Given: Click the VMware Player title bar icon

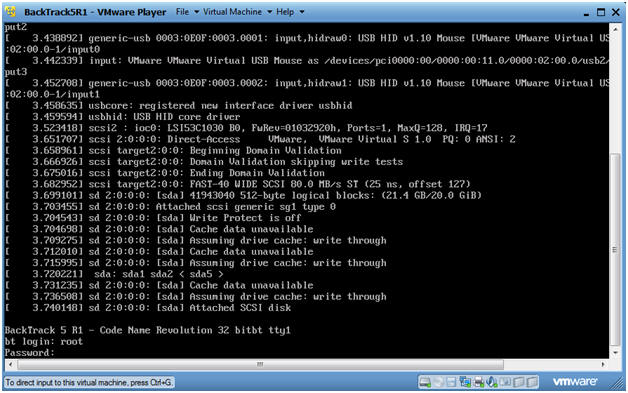Looking at the screenshot, I should click(x=10, y=12).
